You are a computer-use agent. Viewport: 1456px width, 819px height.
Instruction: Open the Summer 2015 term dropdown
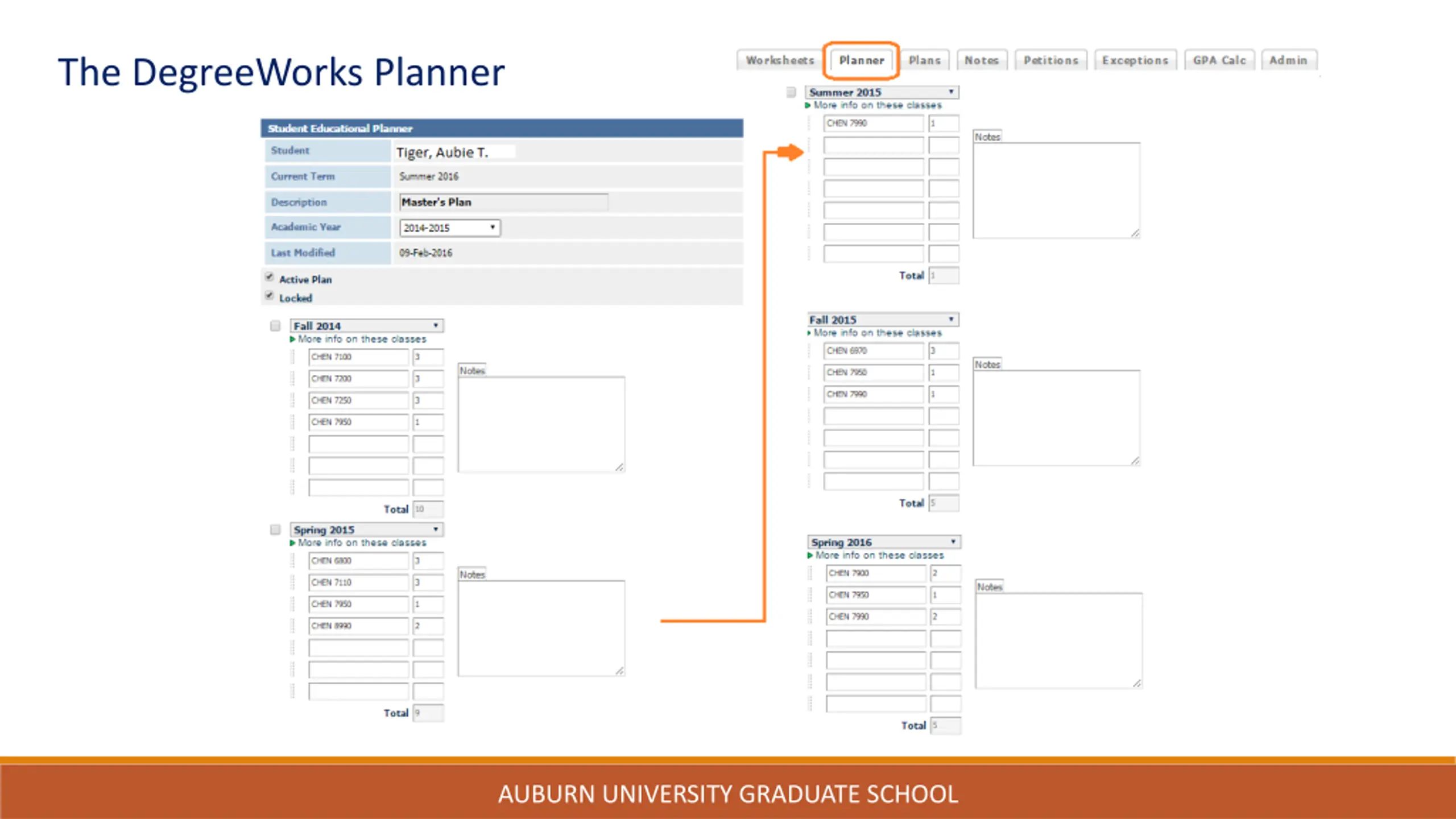(882, 92)
